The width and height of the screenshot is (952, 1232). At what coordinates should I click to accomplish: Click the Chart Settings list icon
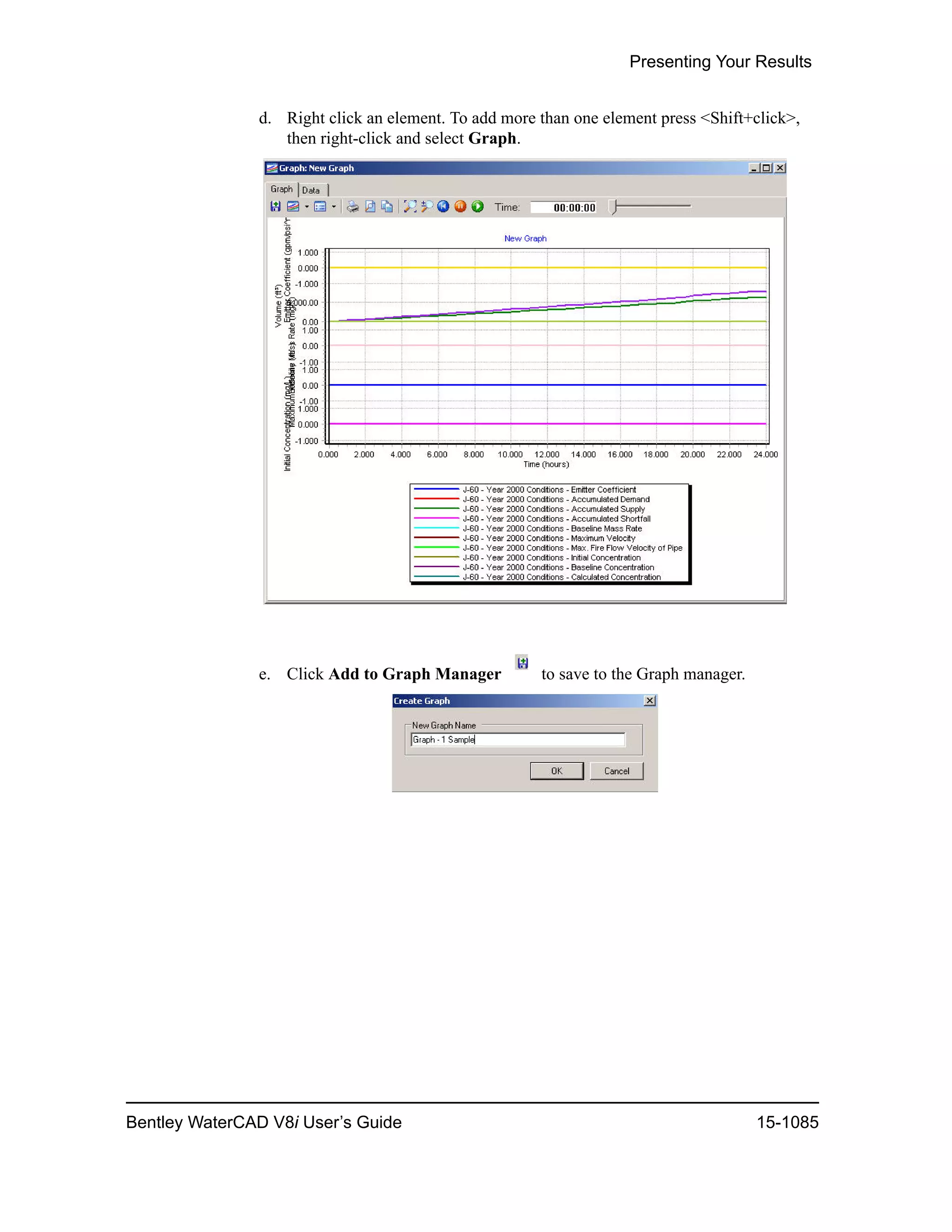point(320,206)
